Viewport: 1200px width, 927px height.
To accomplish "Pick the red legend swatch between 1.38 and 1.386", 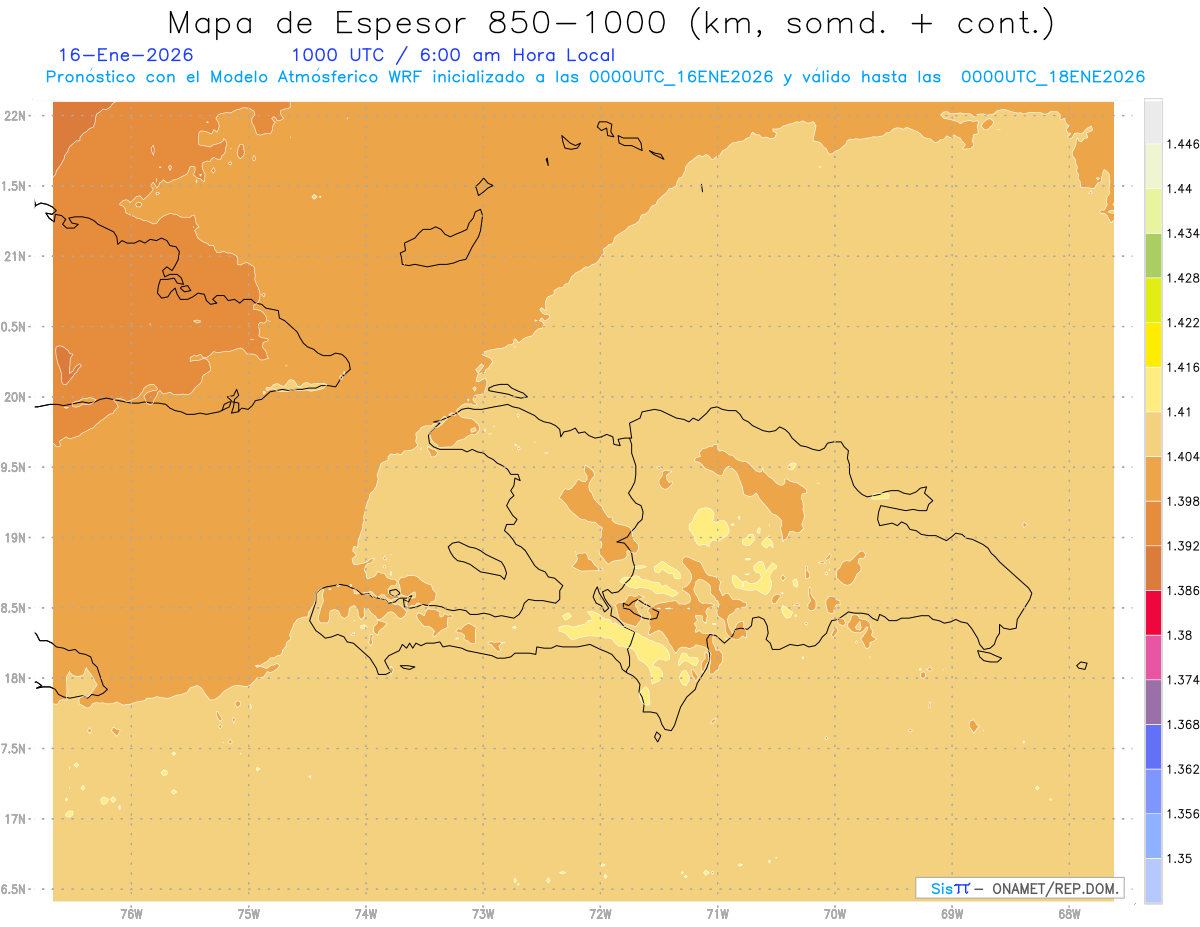I will tap(1153, 613).
